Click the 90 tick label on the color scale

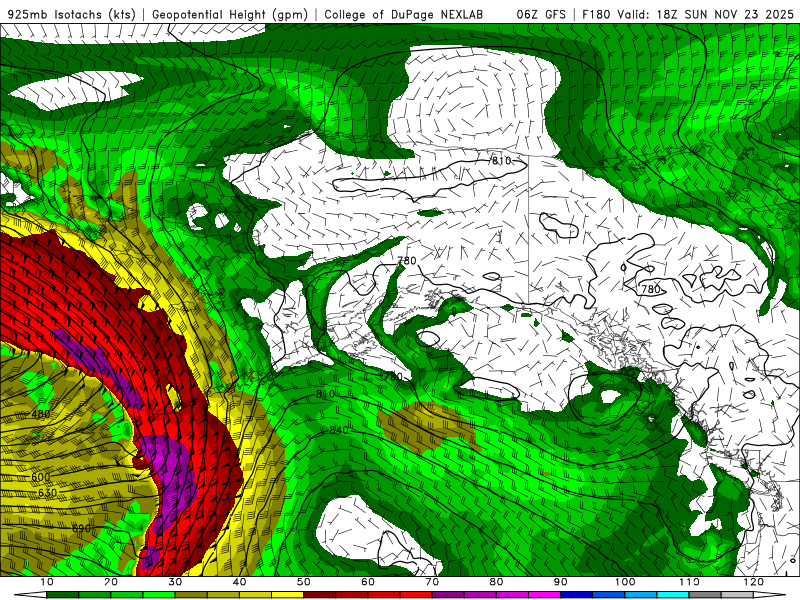tap(560, 582)
